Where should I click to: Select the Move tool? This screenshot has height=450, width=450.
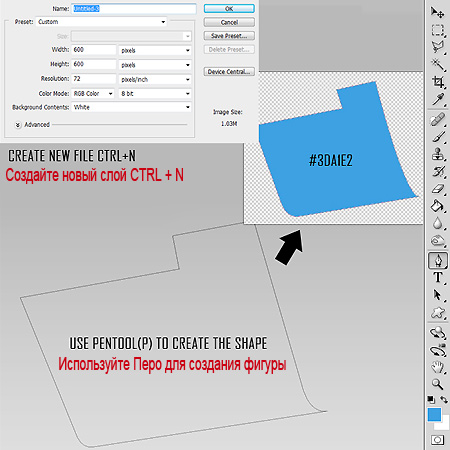(x=437, y=12)
